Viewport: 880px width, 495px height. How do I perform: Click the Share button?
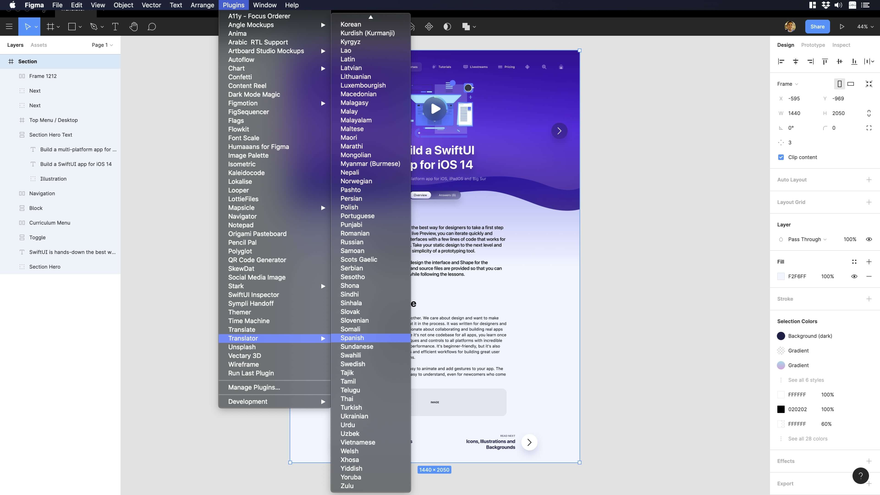[x=817, y=26]
